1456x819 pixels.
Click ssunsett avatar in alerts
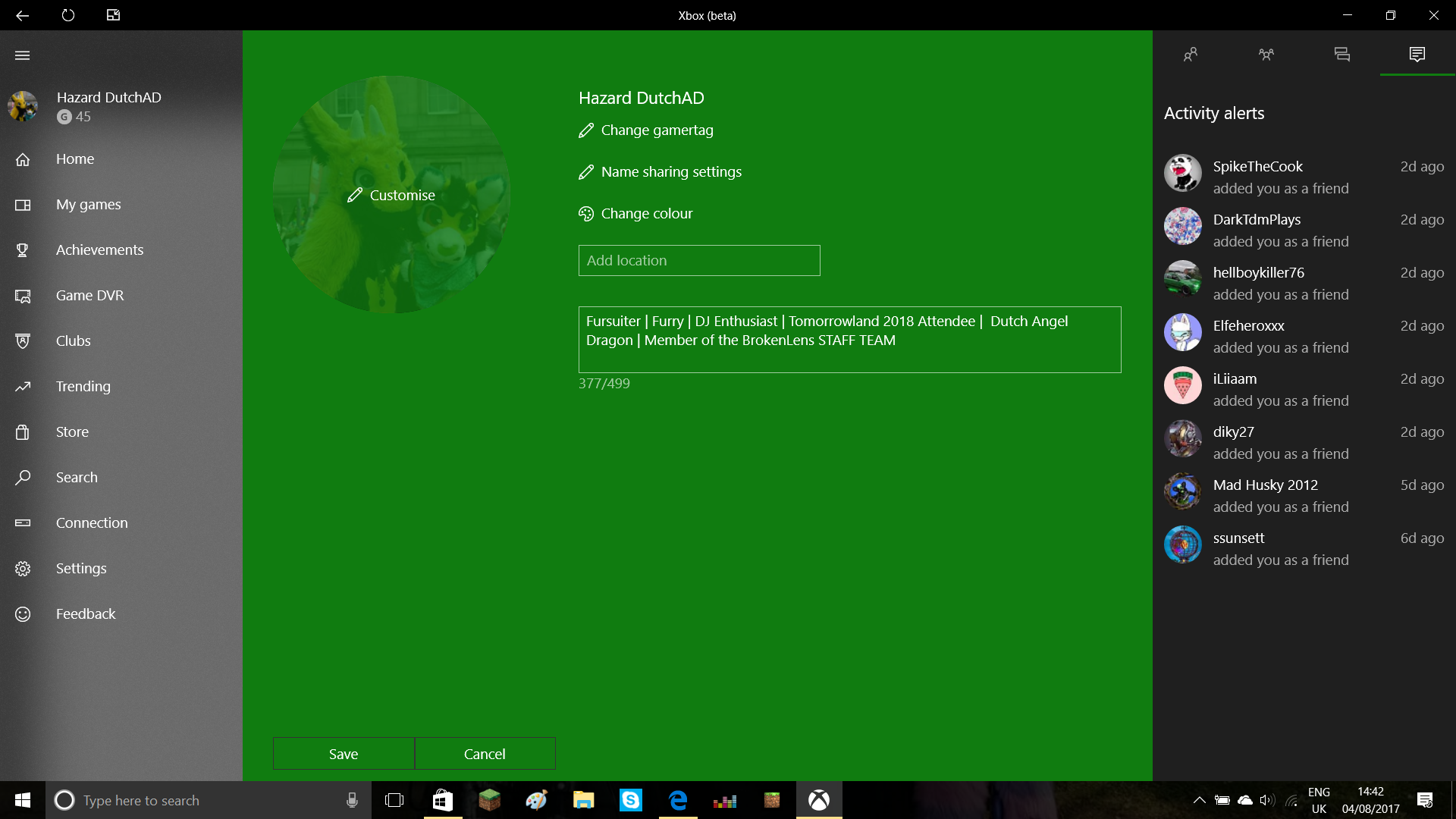tap(1183, 544)
